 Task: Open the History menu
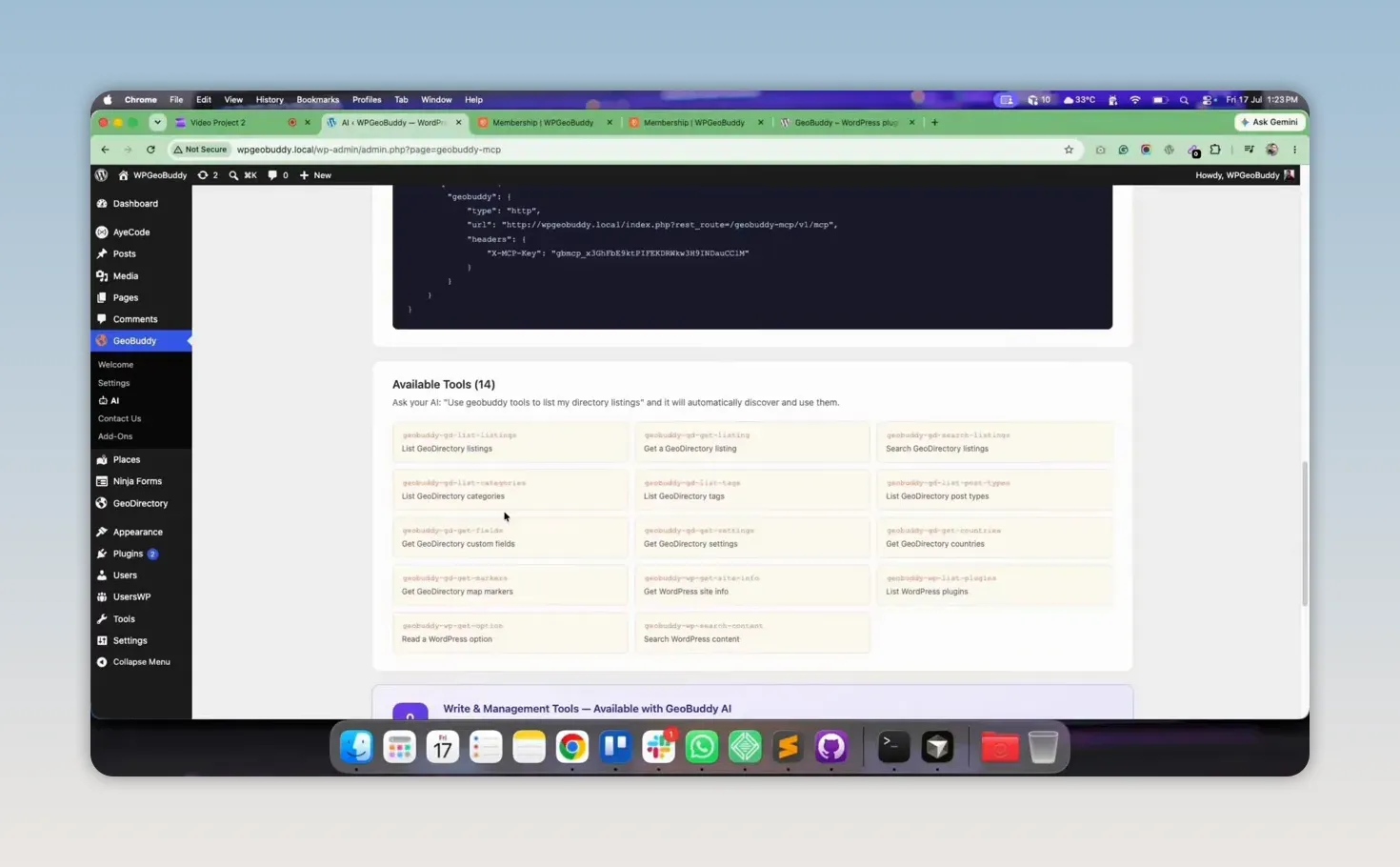pyautogui.click(x=270, y=99)
